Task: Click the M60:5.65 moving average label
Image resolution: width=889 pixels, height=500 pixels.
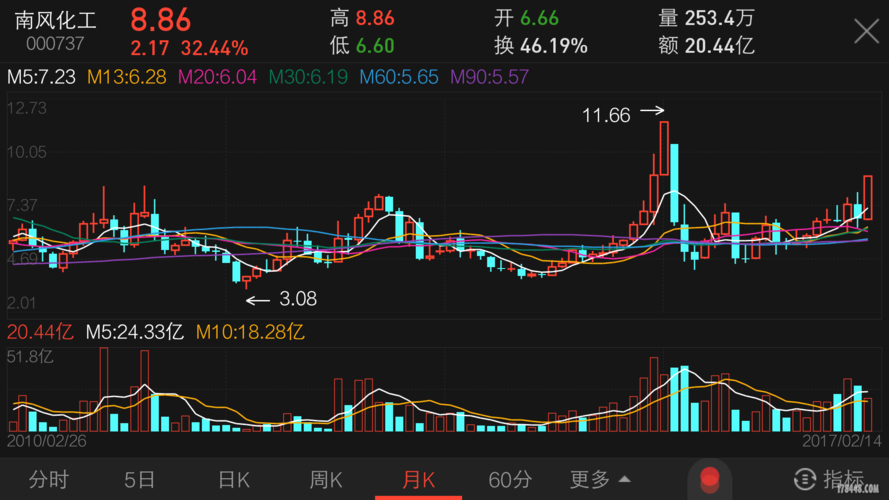Action: coord(399,77)
